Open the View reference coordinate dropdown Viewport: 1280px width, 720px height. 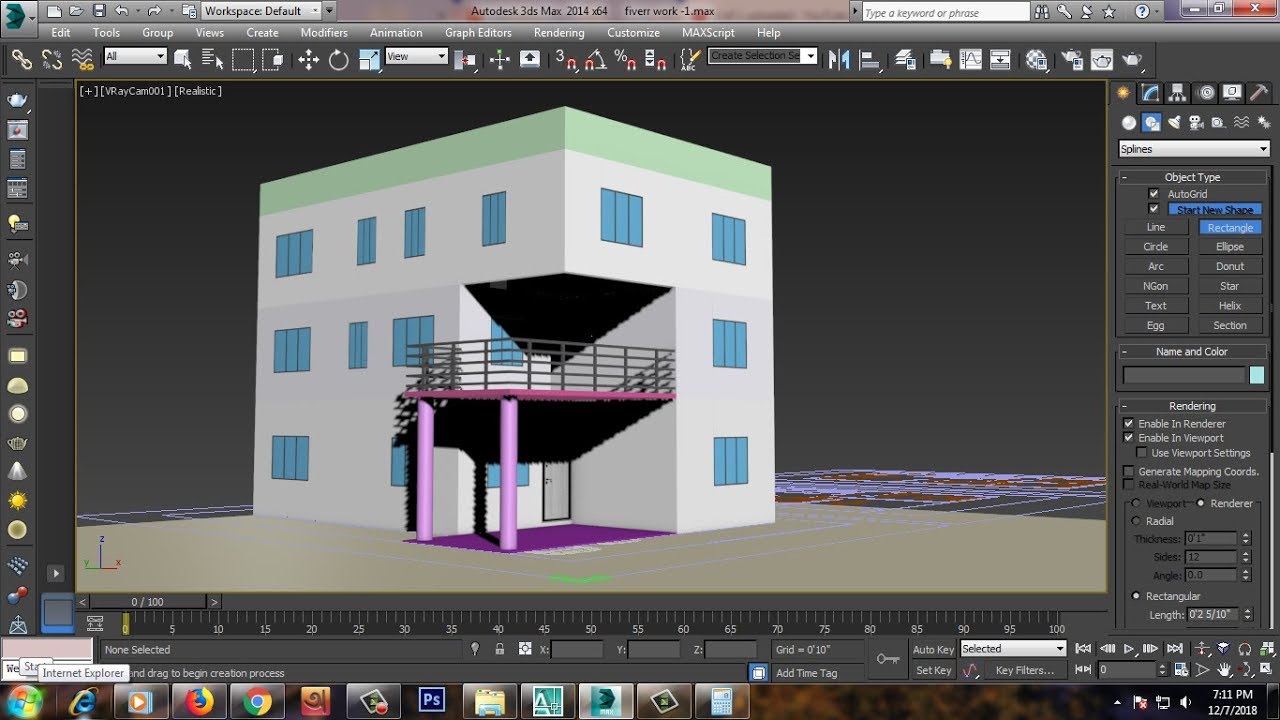[416, 57]
